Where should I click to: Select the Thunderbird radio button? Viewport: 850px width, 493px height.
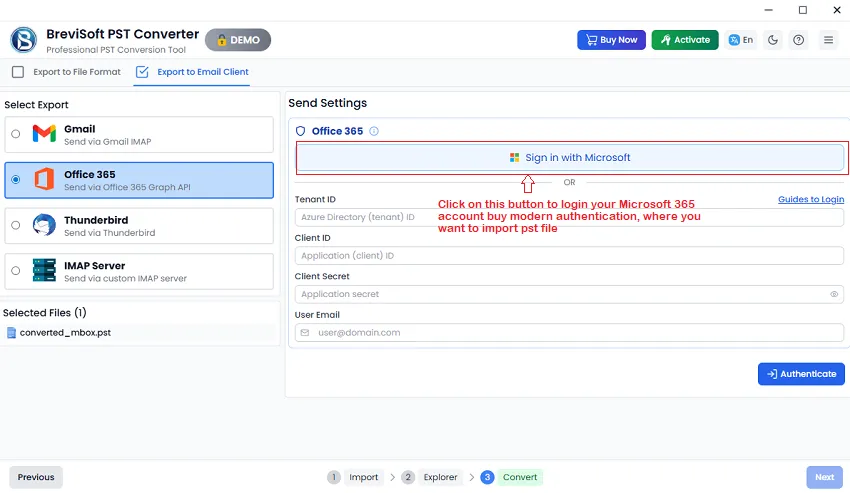click(15, 226)
